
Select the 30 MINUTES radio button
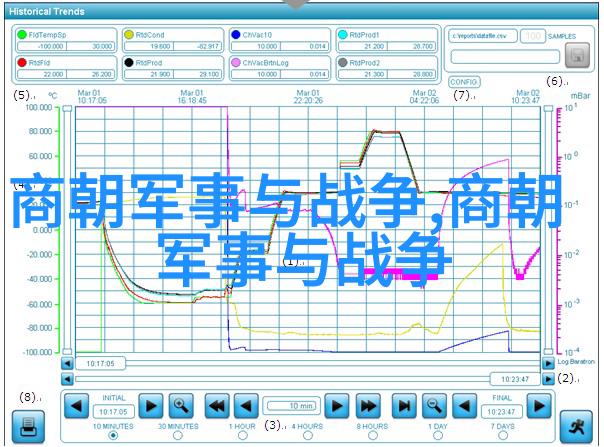(x=178, y=435)
